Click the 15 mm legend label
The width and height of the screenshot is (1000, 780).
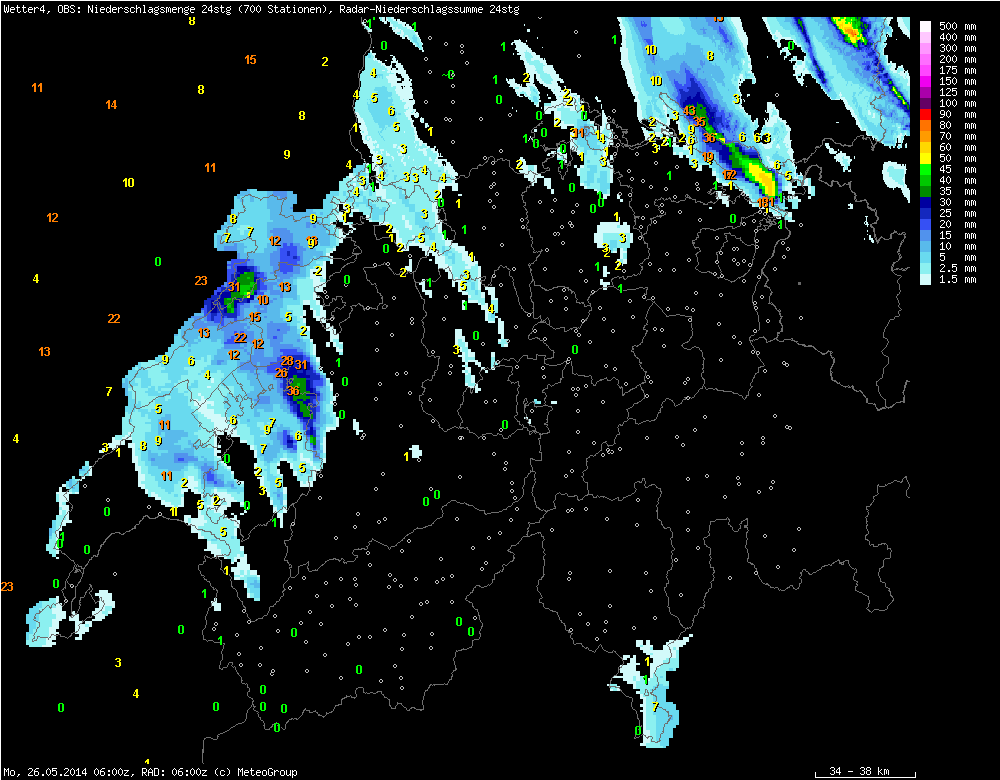[x=957, y=235]
